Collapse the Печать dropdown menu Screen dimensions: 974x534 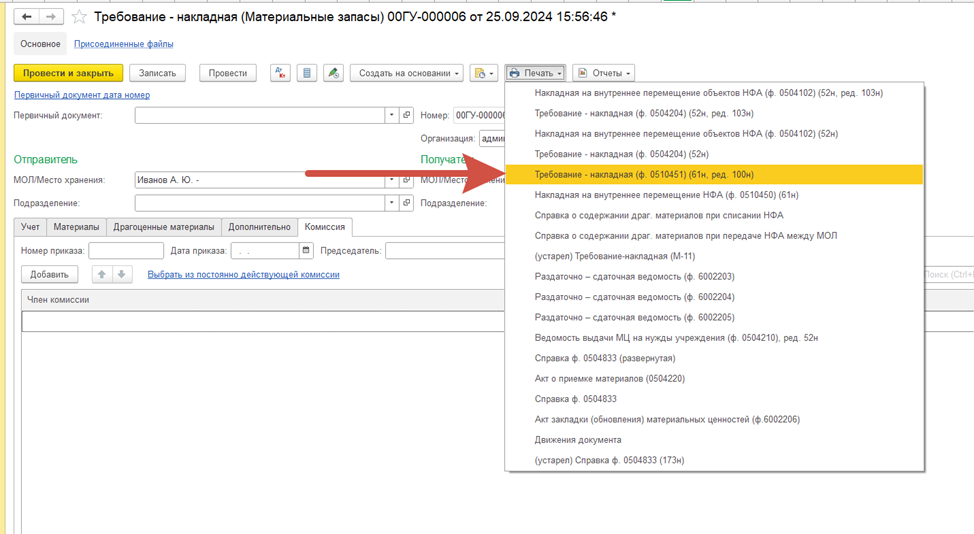(535, 73)
